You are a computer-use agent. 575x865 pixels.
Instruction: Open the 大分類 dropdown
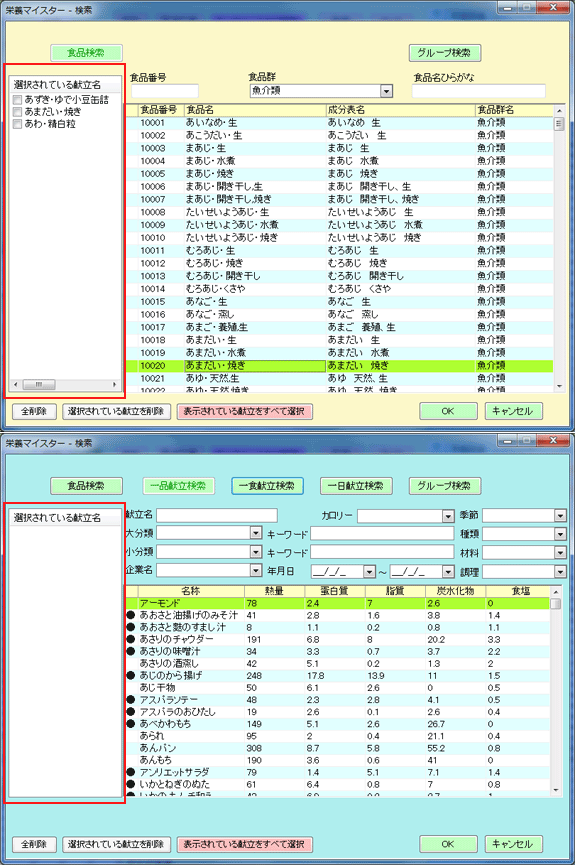pyautogui.click(x=255, y=533)
